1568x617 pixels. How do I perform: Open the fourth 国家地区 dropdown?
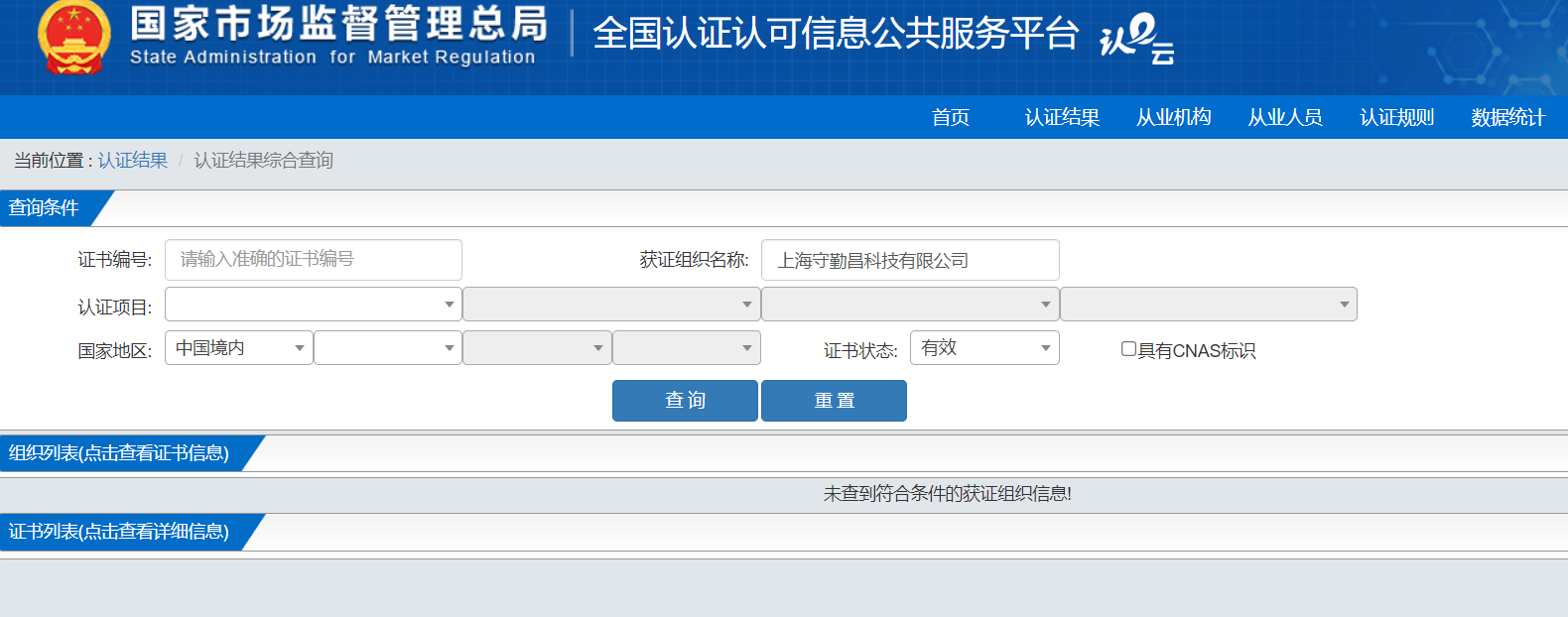(687, 348)
